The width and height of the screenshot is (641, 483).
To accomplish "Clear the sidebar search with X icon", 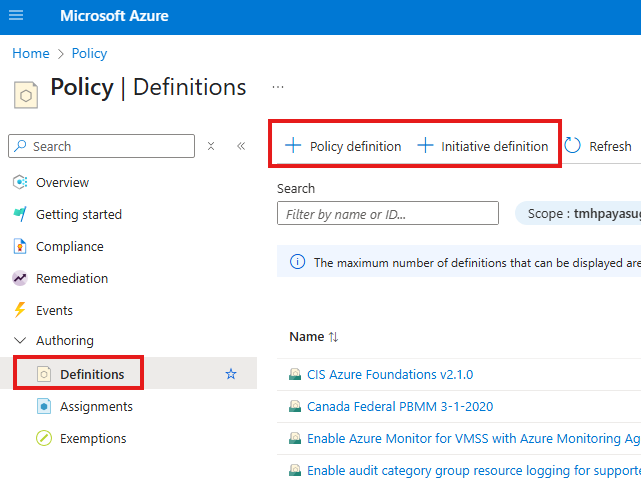I will (211, 146).
